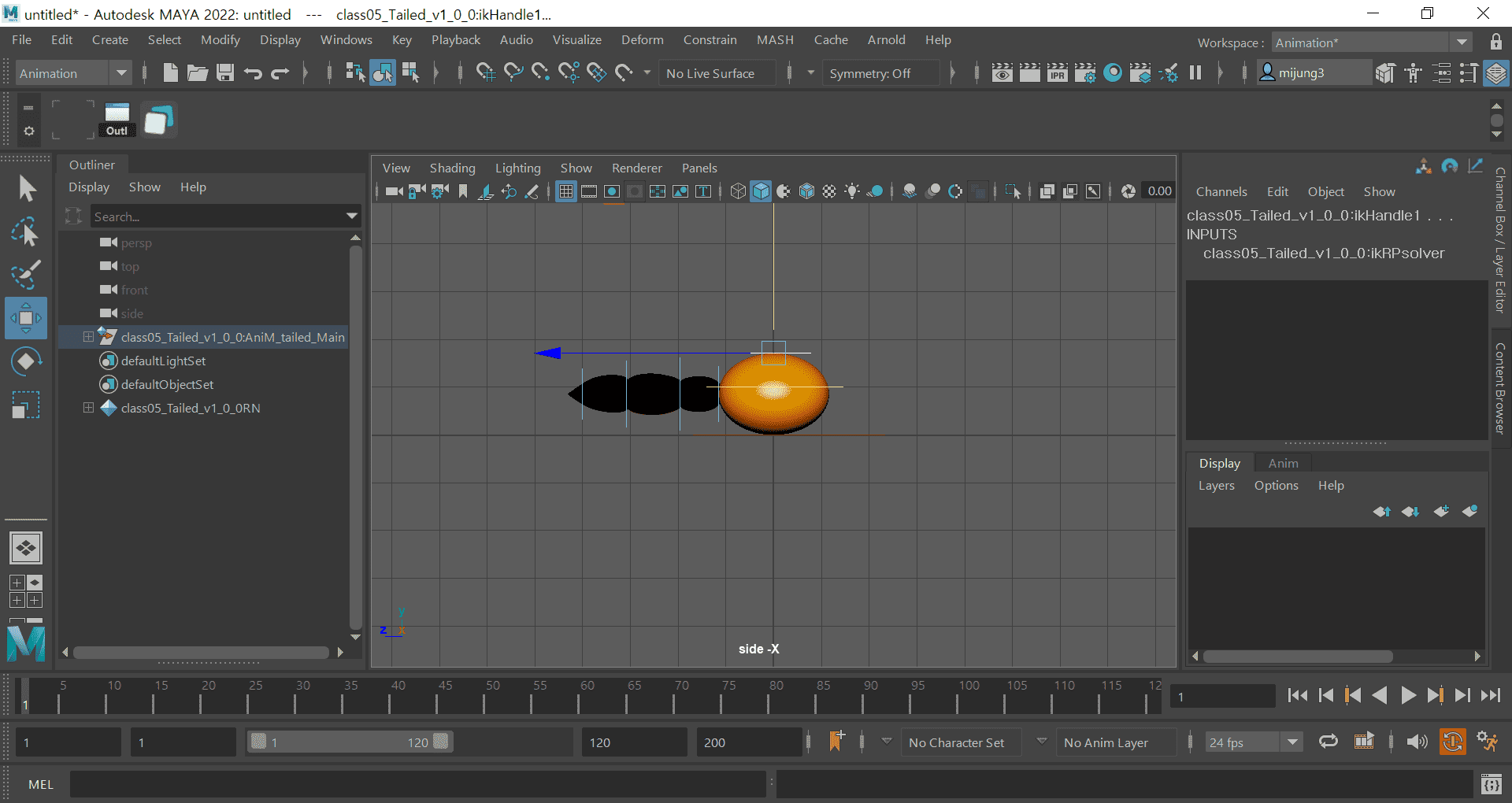Choose the Paint Selection tool
The image size is (1512, 803).
pos(26,275)
